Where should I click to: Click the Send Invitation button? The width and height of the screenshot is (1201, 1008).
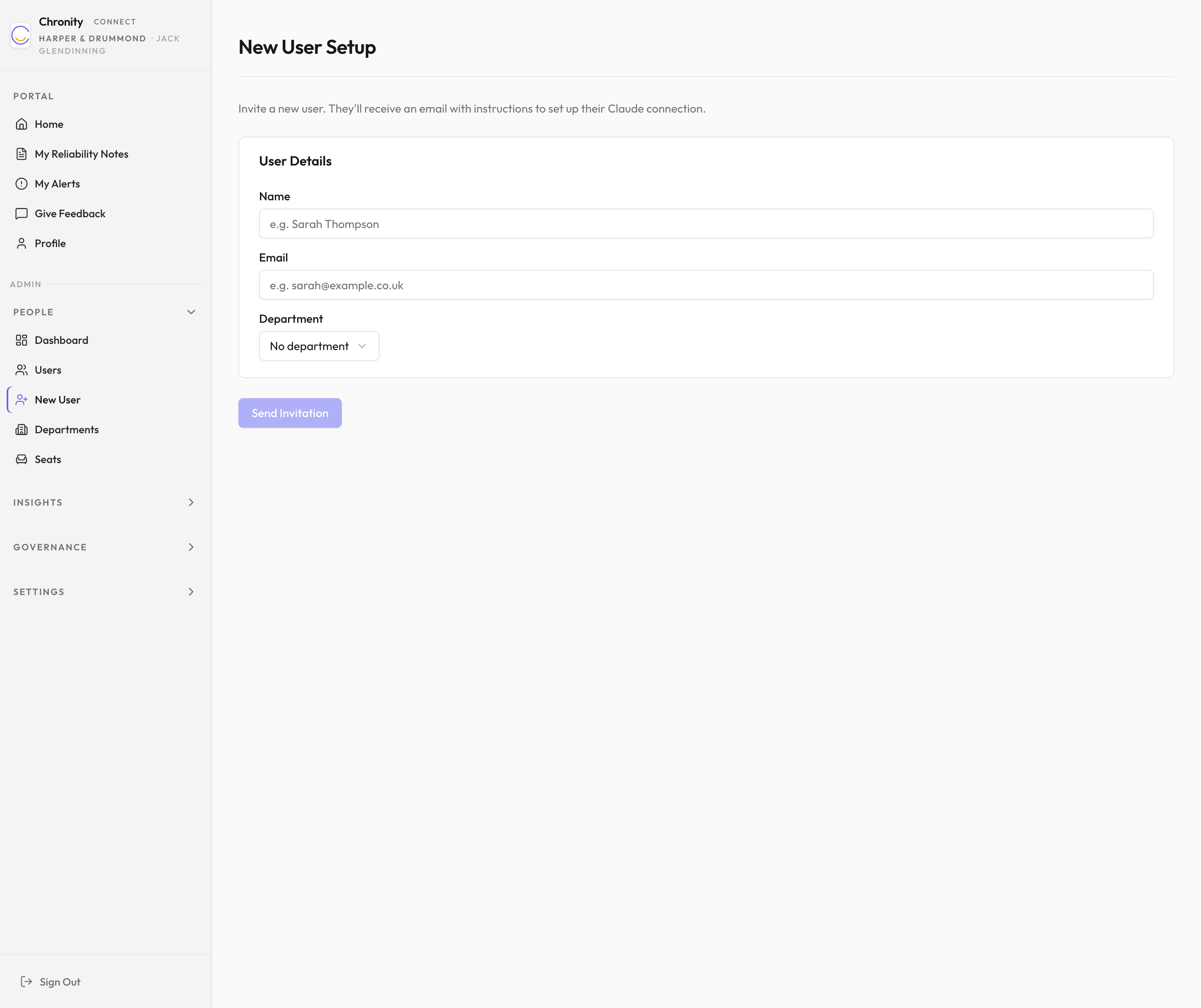[x=289, y=413]
